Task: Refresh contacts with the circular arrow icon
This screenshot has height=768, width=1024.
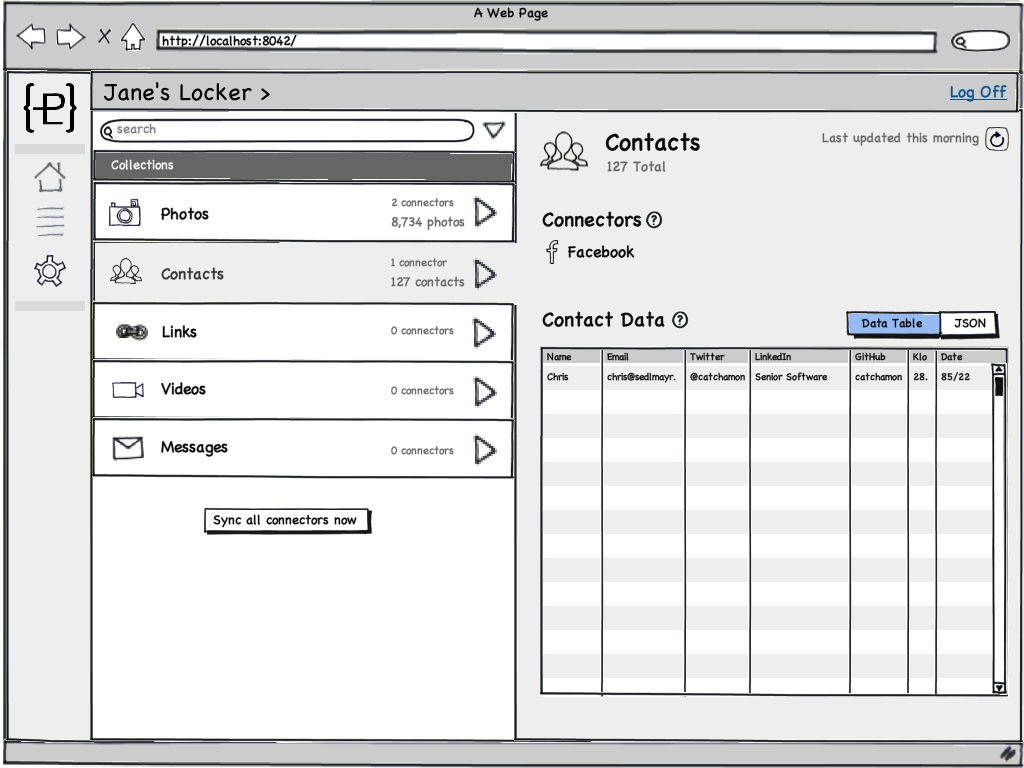Action: click(x=997, y=138)
